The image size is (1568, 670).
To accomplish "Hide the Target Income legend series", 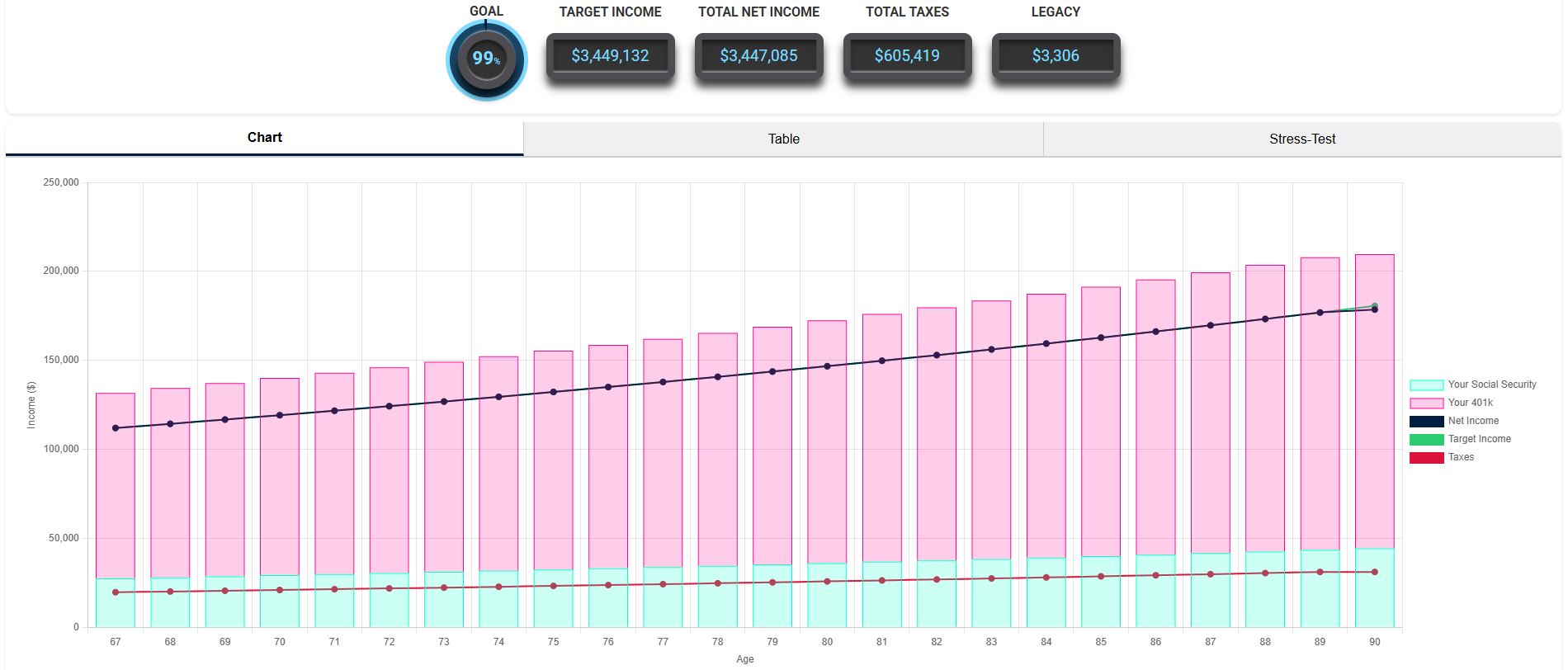I will click(x=1426, y=439).
